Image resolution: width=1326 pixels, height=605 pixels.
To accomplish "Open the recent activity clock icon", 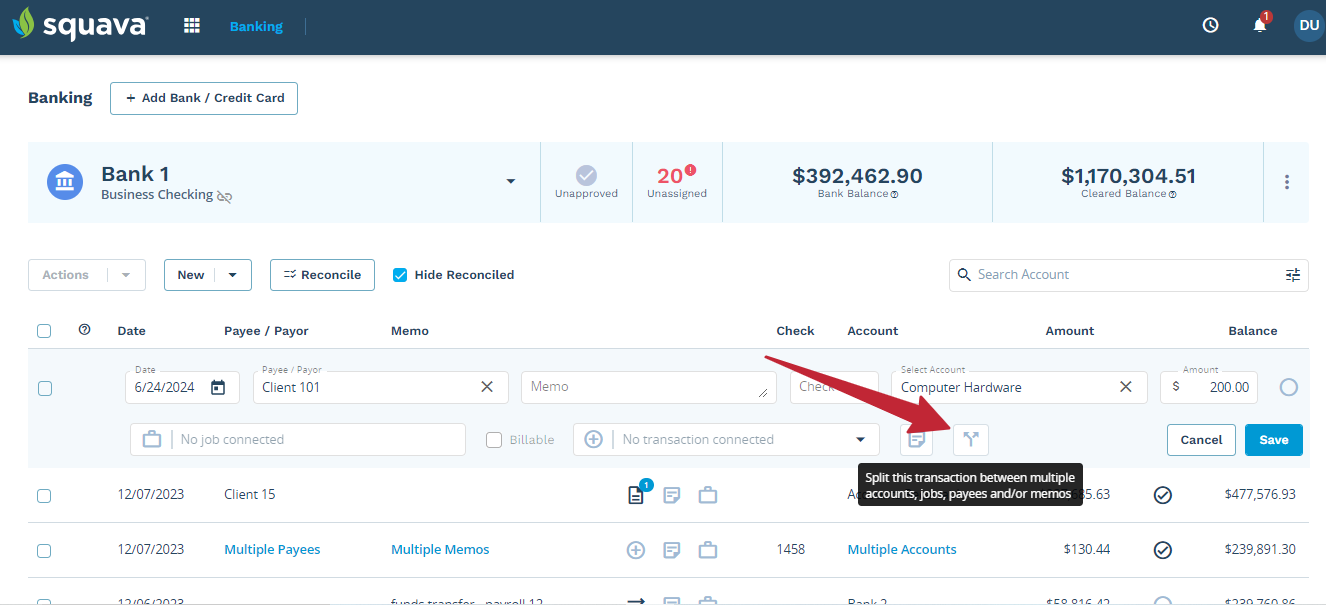I will coord(1210,26).
